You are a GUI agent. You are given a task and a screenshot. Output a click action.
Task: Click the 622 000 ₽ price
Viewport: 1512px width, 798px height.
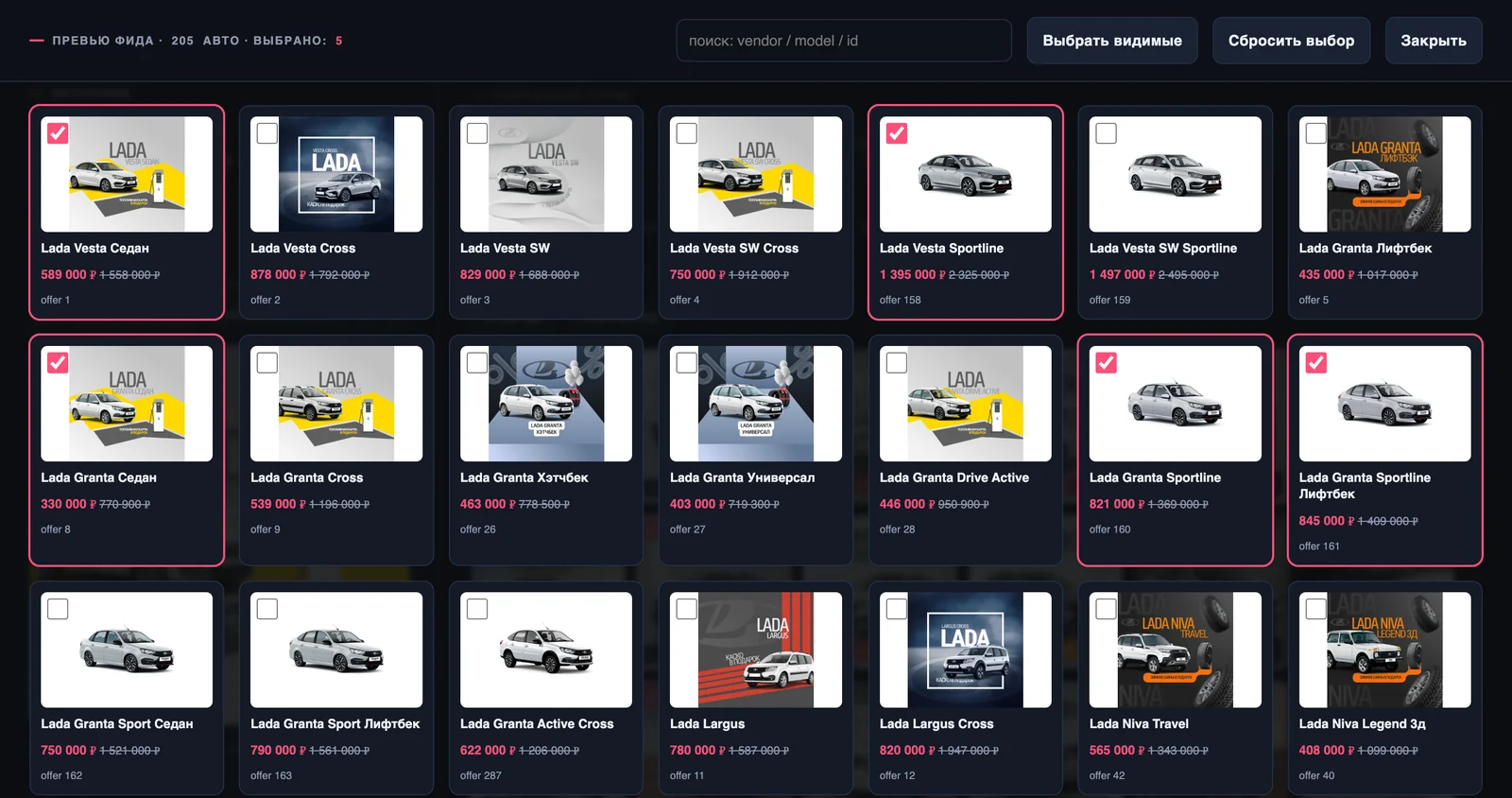pos(488,750)
